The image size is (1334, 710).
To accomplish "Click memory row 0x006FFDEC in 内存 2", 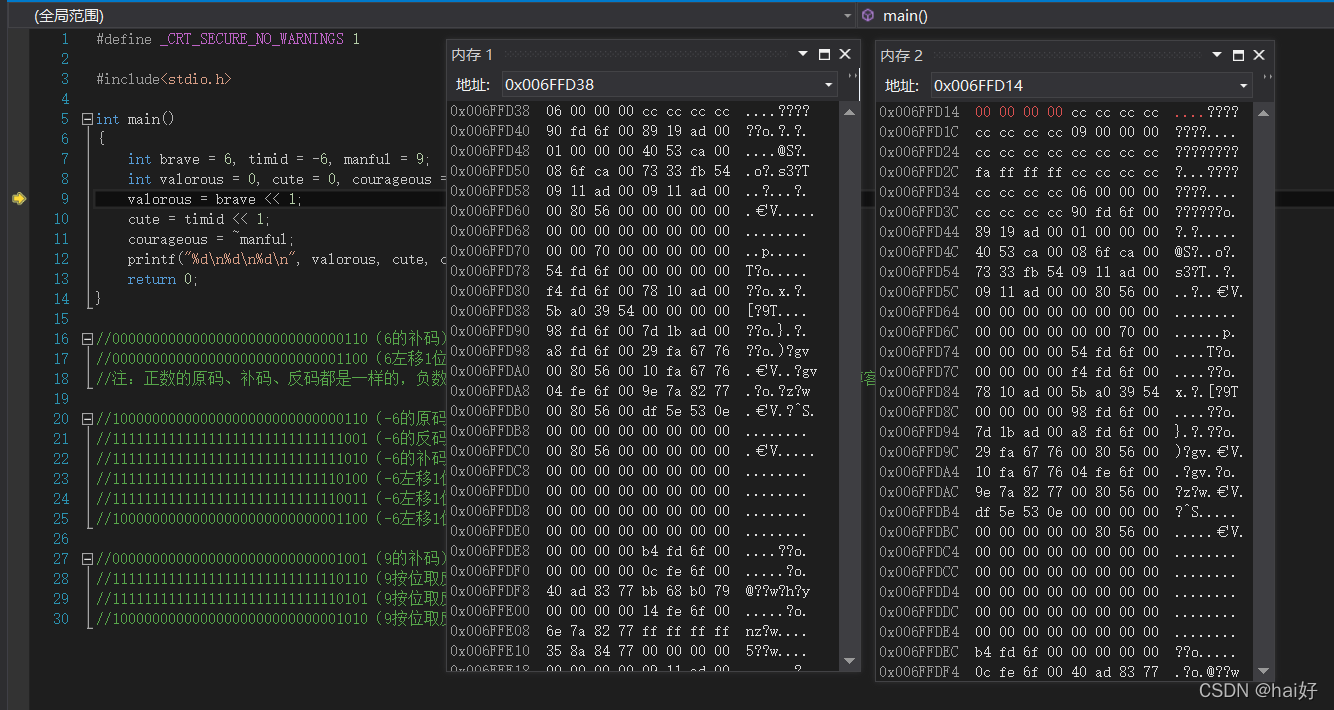I will [x=1066, y=652].
